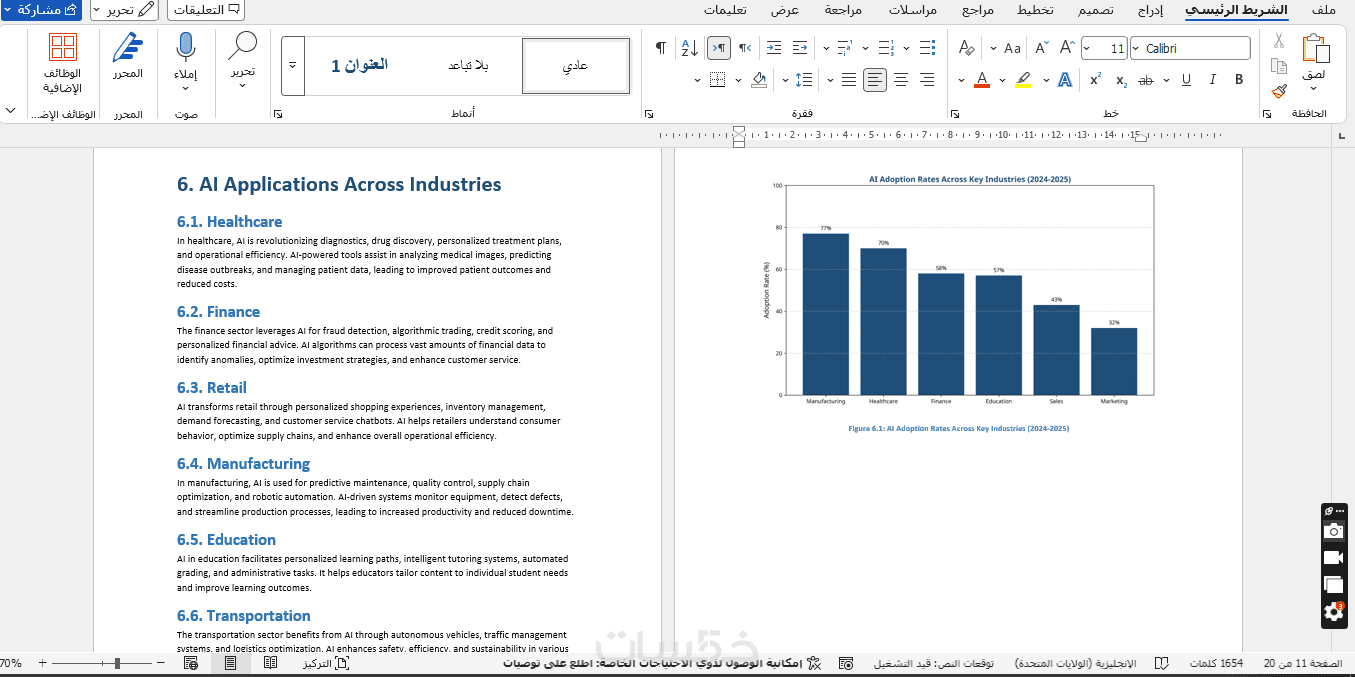Toggle Italic formatting
The height and width of the screenshot is (677, 1355).
pos(1212,80)
